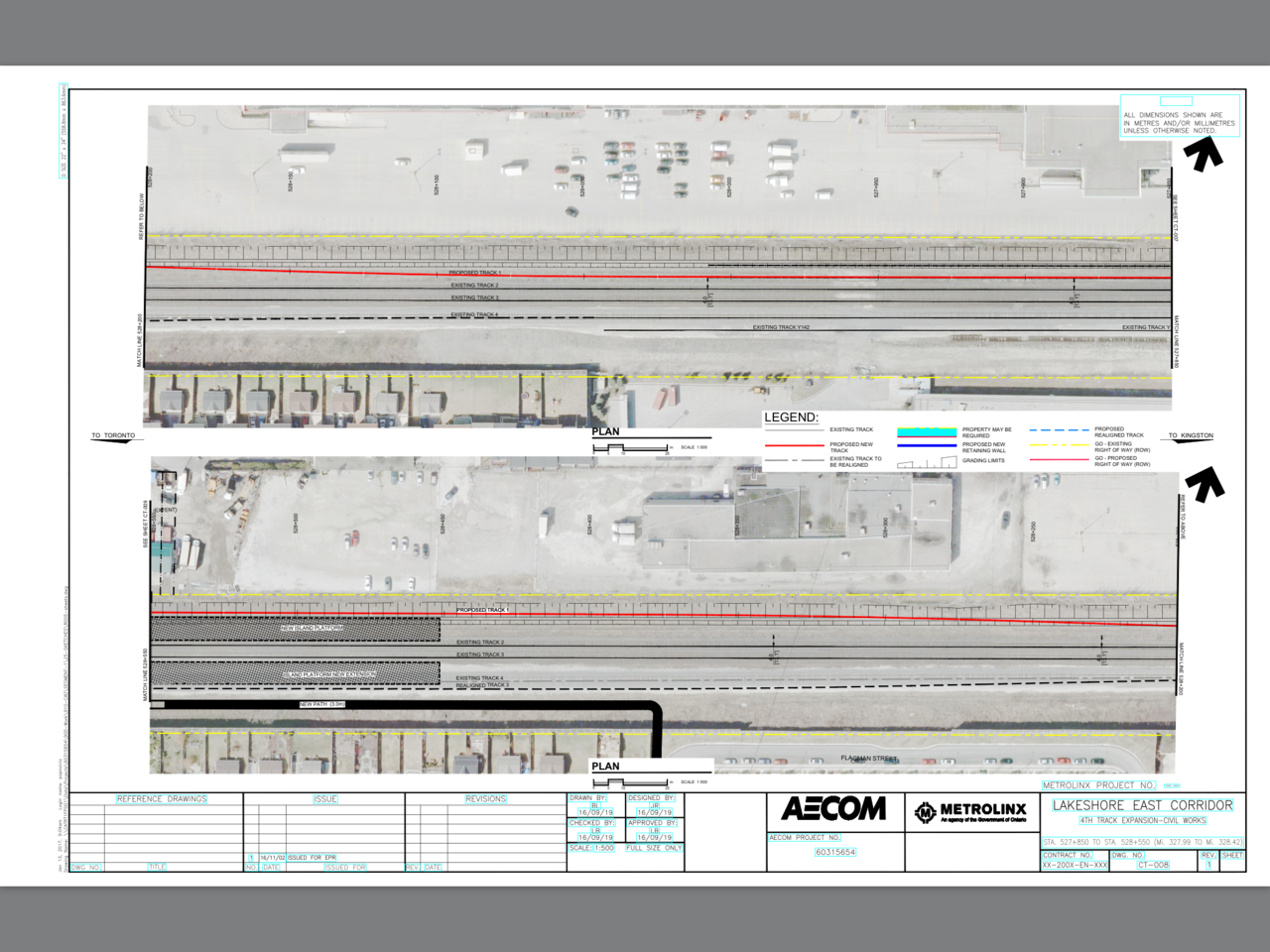Click the LAKESHORE EAST CORRIDOR title text
Screen dimensions: 1270x952
(x=1142, y=805)
